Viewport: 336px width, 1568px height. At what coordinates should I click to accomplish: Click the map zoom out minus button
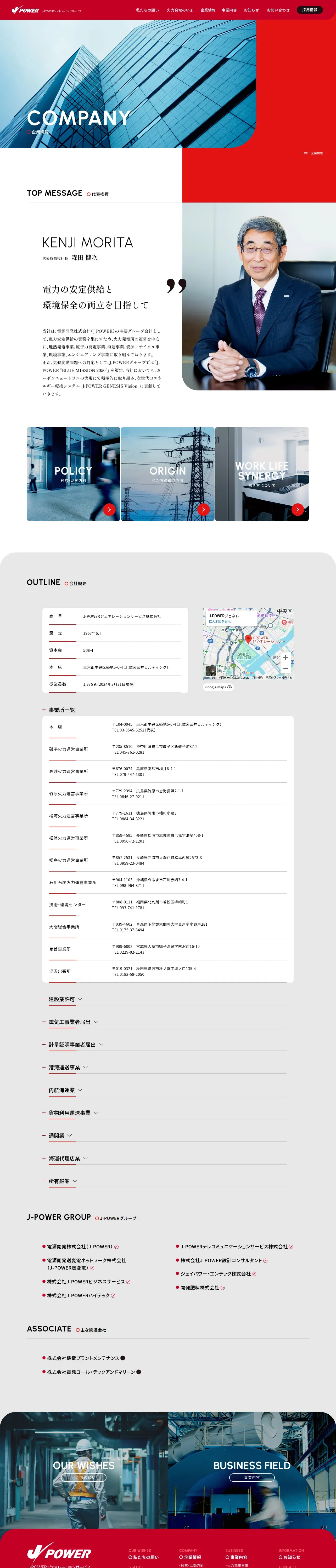(x=285, y=668)
